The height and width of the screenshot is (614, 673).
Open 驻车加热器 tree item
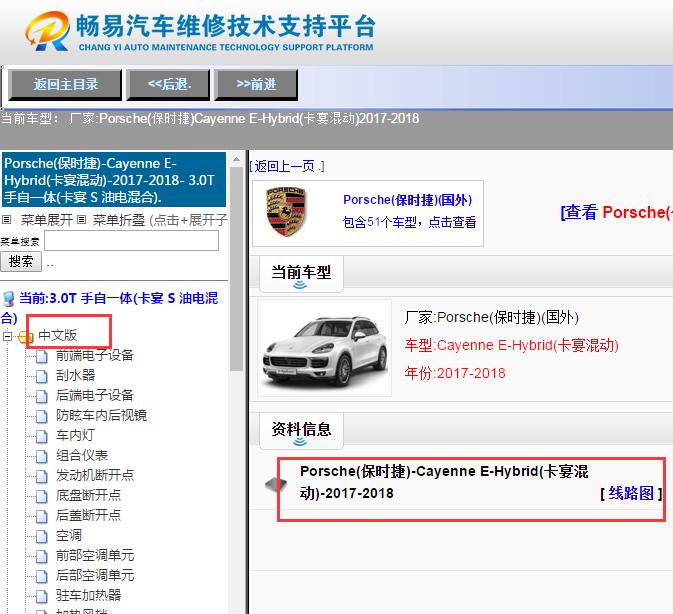(88, 596)
